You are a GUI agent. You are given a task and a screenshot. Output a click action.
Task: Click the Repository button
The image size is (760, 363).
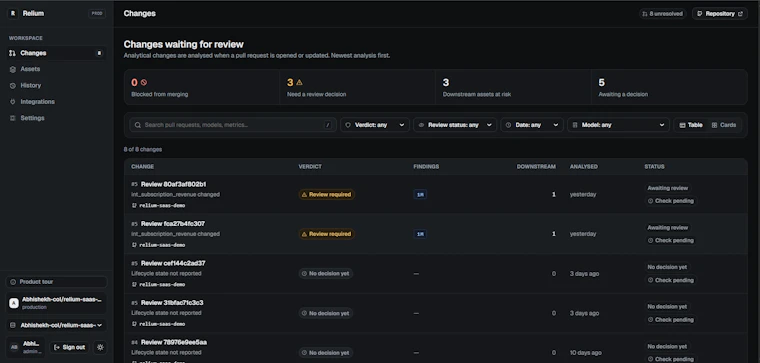[x=720, y=14]
